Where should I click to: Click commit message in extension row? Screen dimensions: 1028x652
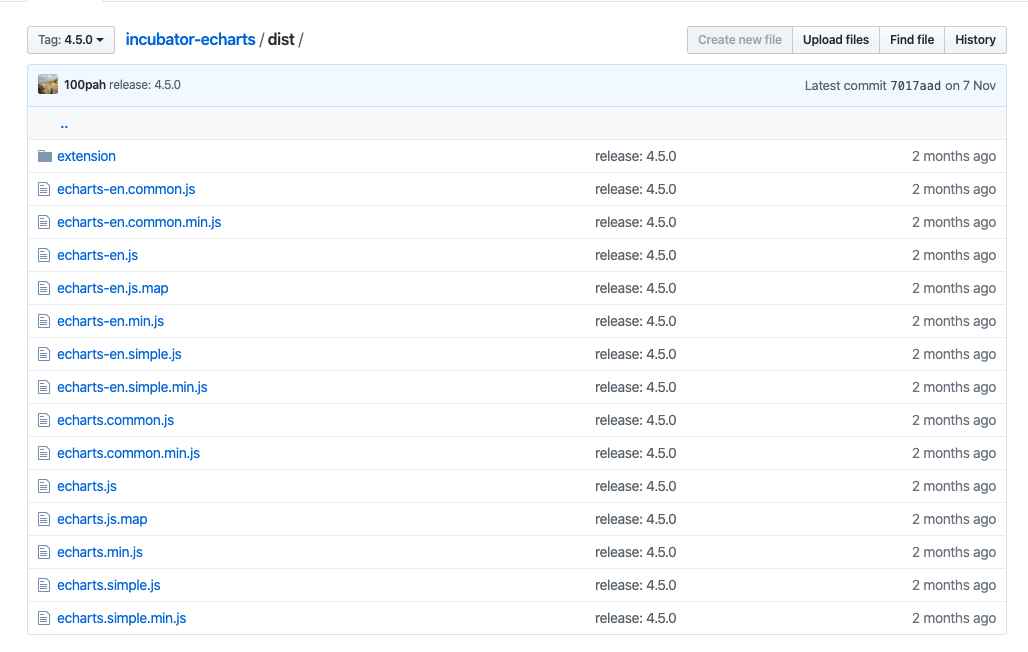point(635,156)
